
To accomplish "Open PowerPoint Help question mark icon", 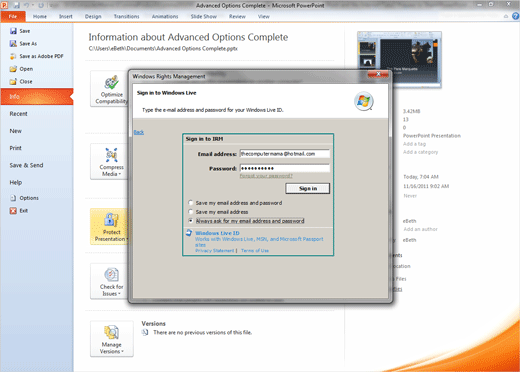I will pyautogui.click(x=515, y=16).
